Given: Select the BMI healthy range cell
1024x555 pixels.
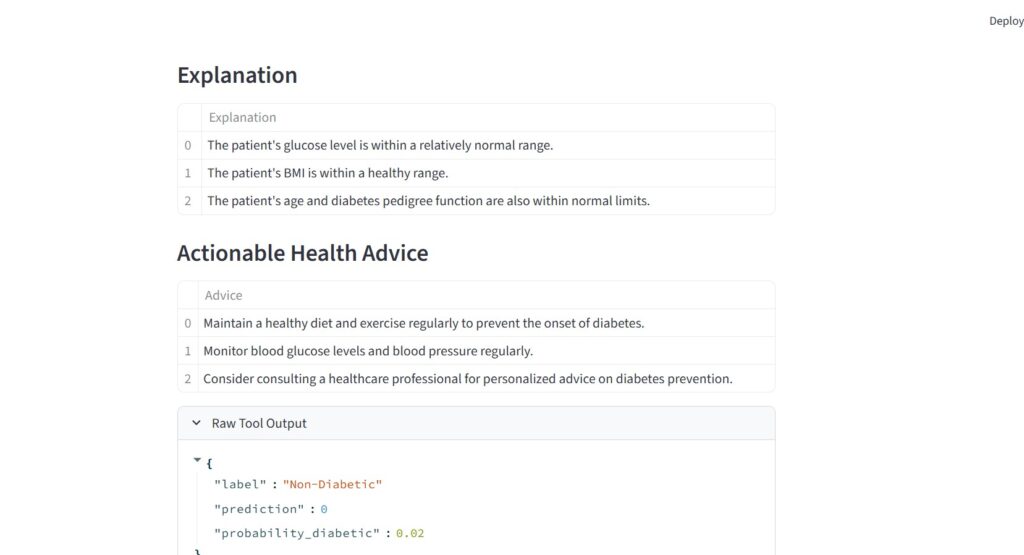Looking at the screenshot, I should coord(328,173).
